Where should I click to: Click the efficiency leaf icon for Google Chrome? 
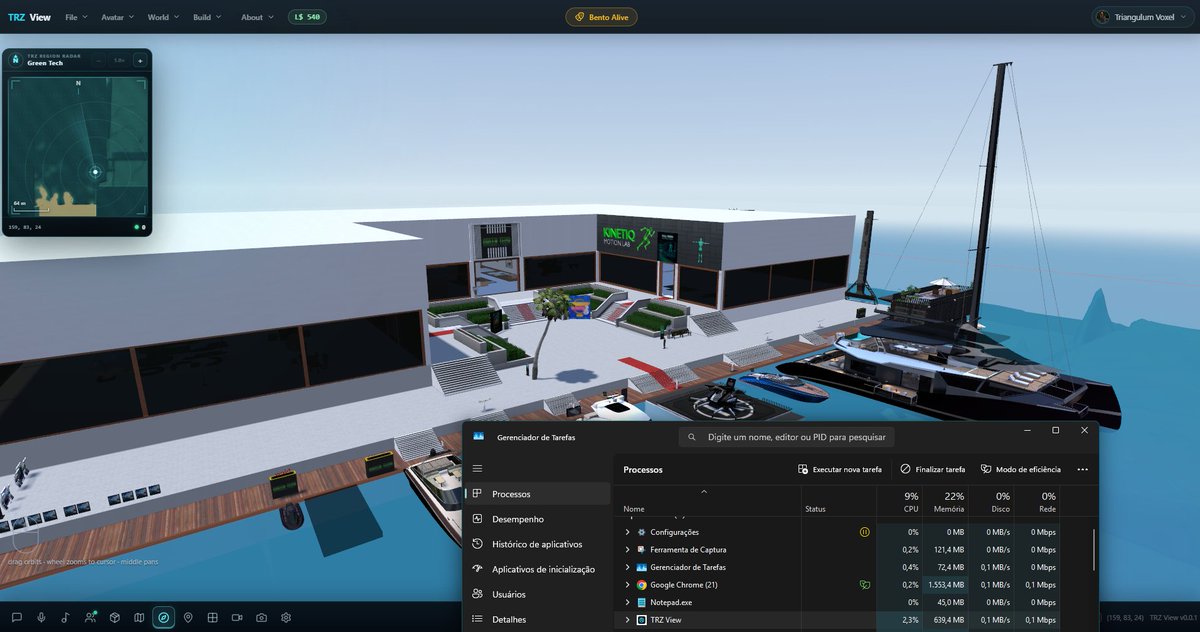pos(864,585)
